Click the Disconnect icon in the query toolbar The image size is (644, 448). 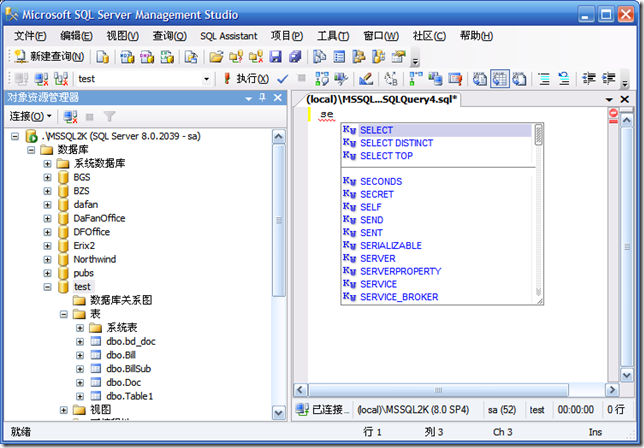pyautogui.click(x=41, y=78)
